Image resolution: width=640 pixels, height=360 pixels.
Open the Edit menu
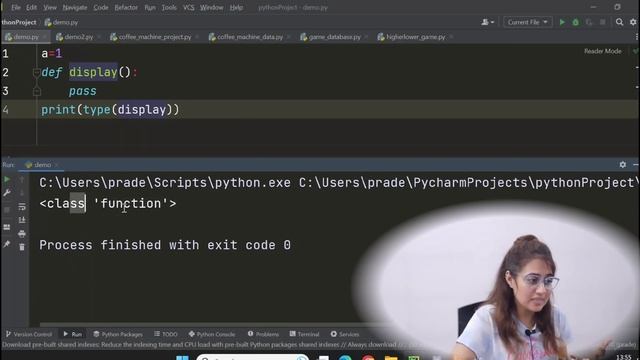coord(31,7)
